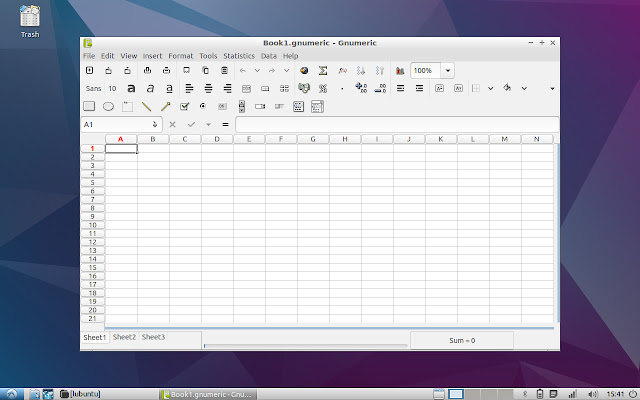The height and width of the screenshot is (400, 640).
Task: Increase indent in the format toolbar
Action: pyautogui.click(x=419, y=88)
